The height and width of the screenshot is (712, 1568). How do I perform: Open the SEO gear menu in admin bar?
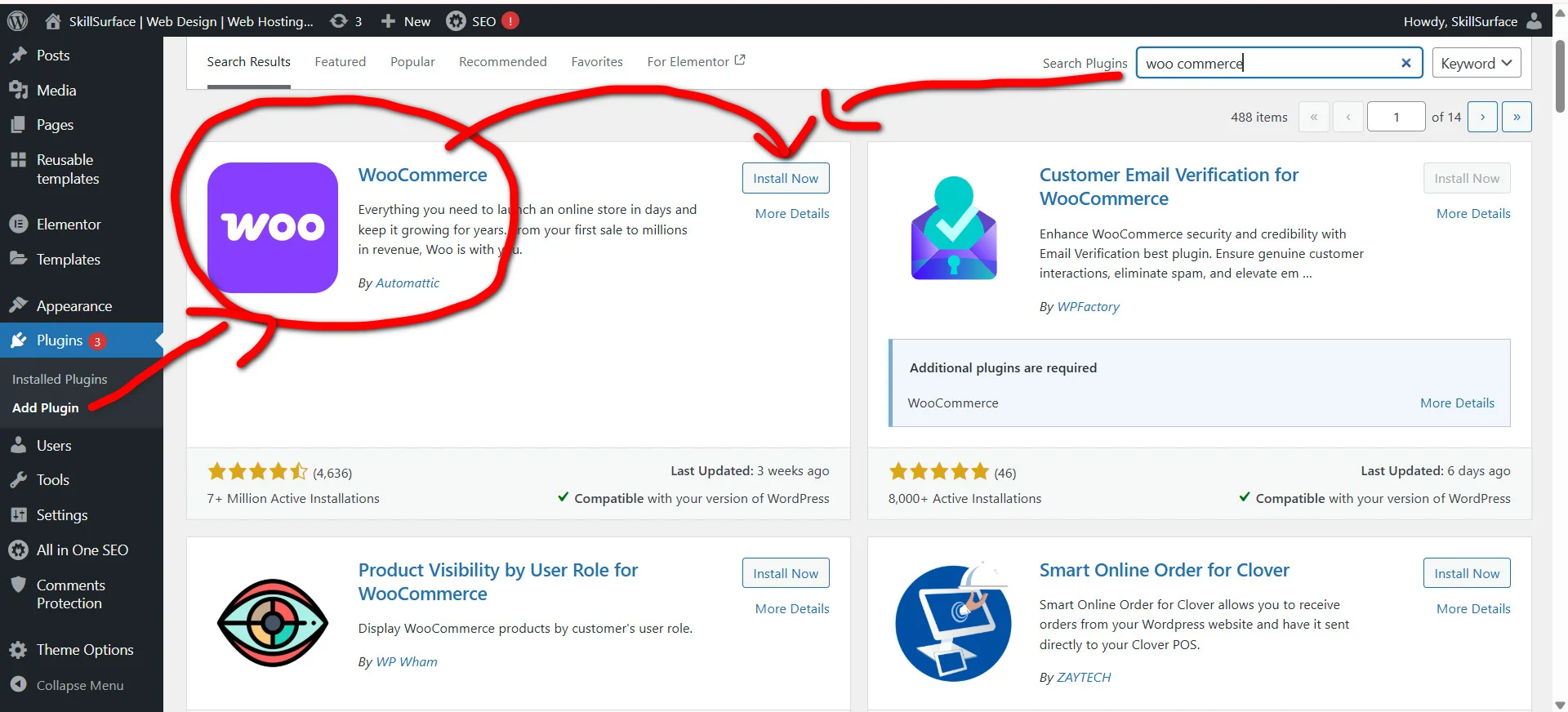(456, 21)
